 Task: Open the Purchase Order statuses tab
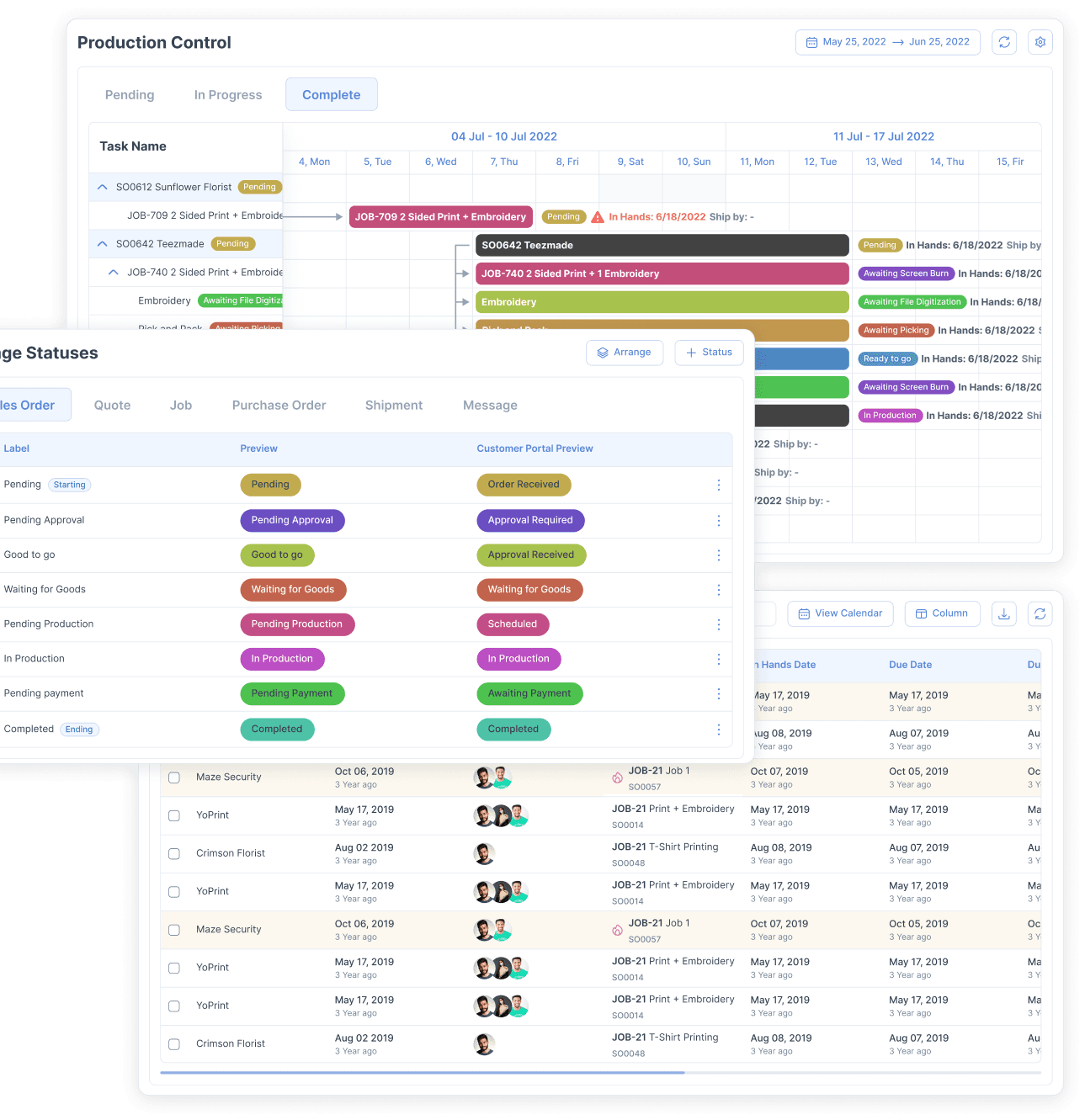(279, 406)
